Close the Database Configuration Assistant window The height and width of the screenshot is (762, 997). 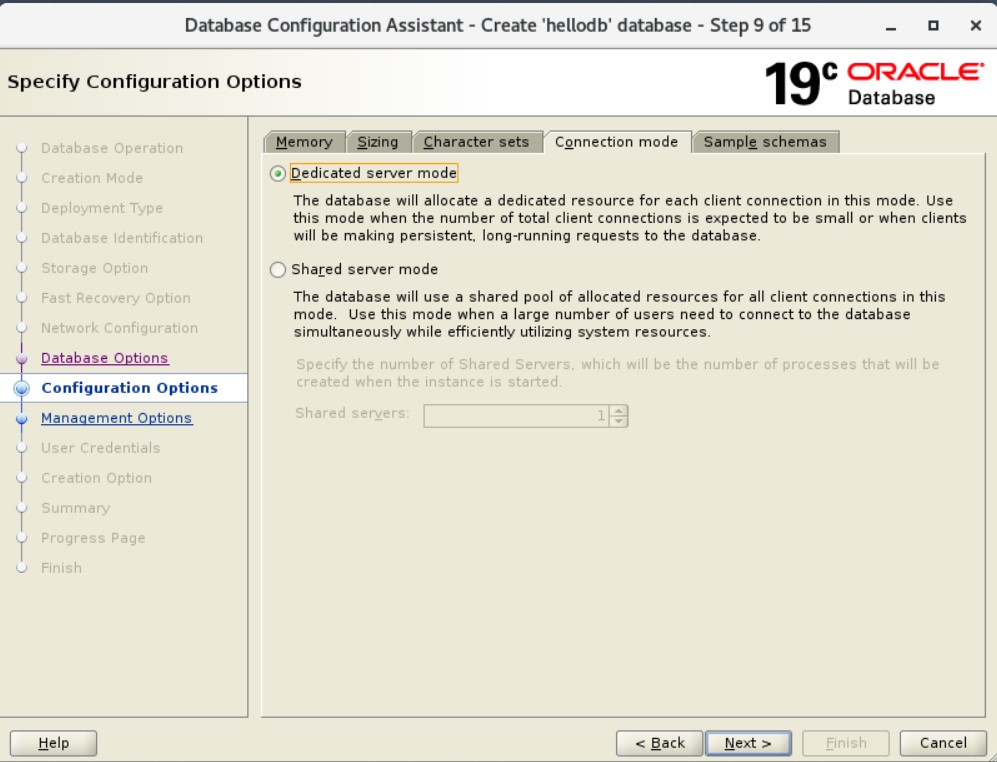point(975,25)
